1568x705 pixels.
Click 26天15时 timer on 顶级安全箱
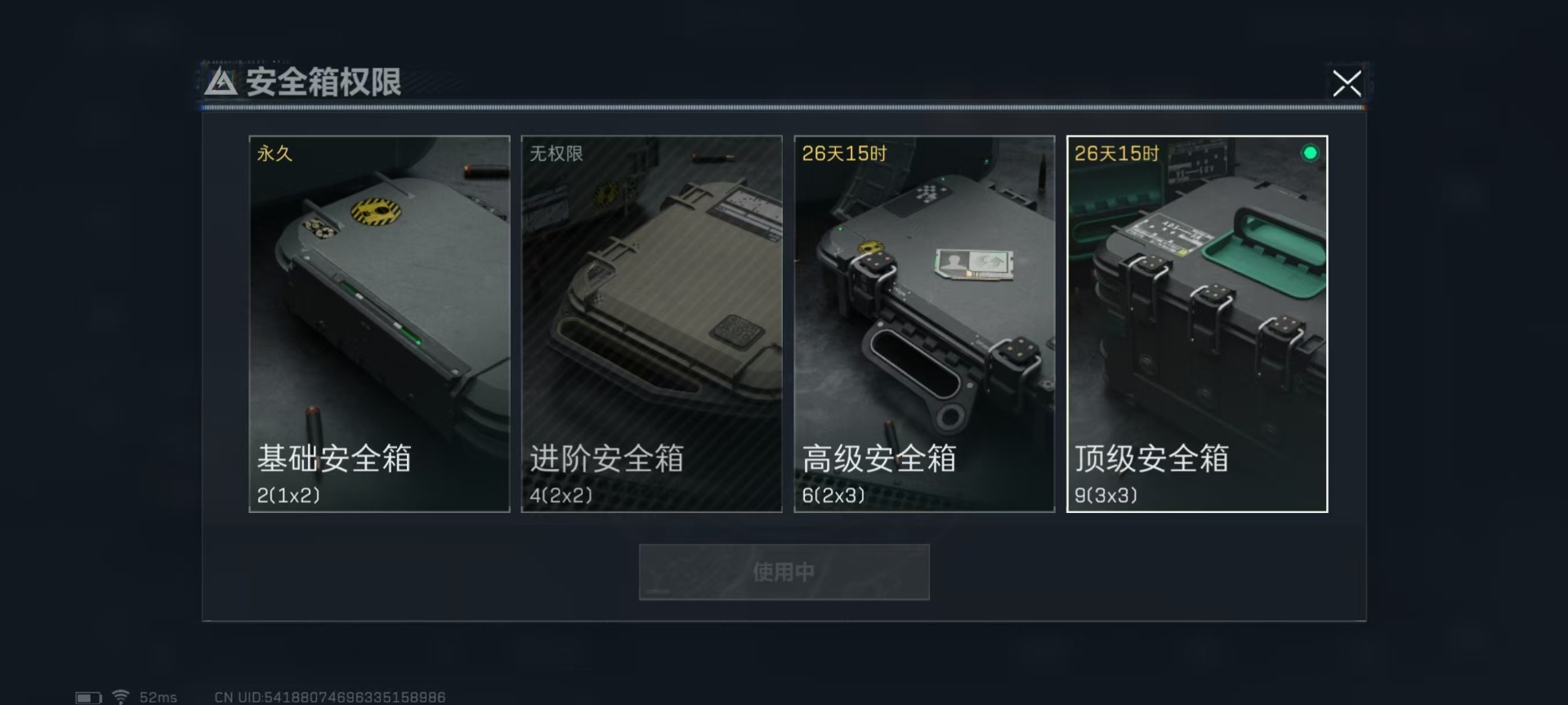[1116, 154]
